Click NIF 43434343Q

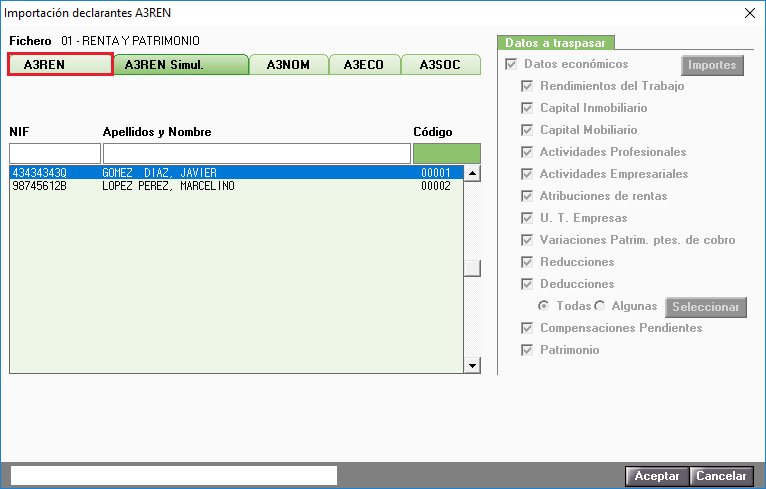[x=40, y=172]
